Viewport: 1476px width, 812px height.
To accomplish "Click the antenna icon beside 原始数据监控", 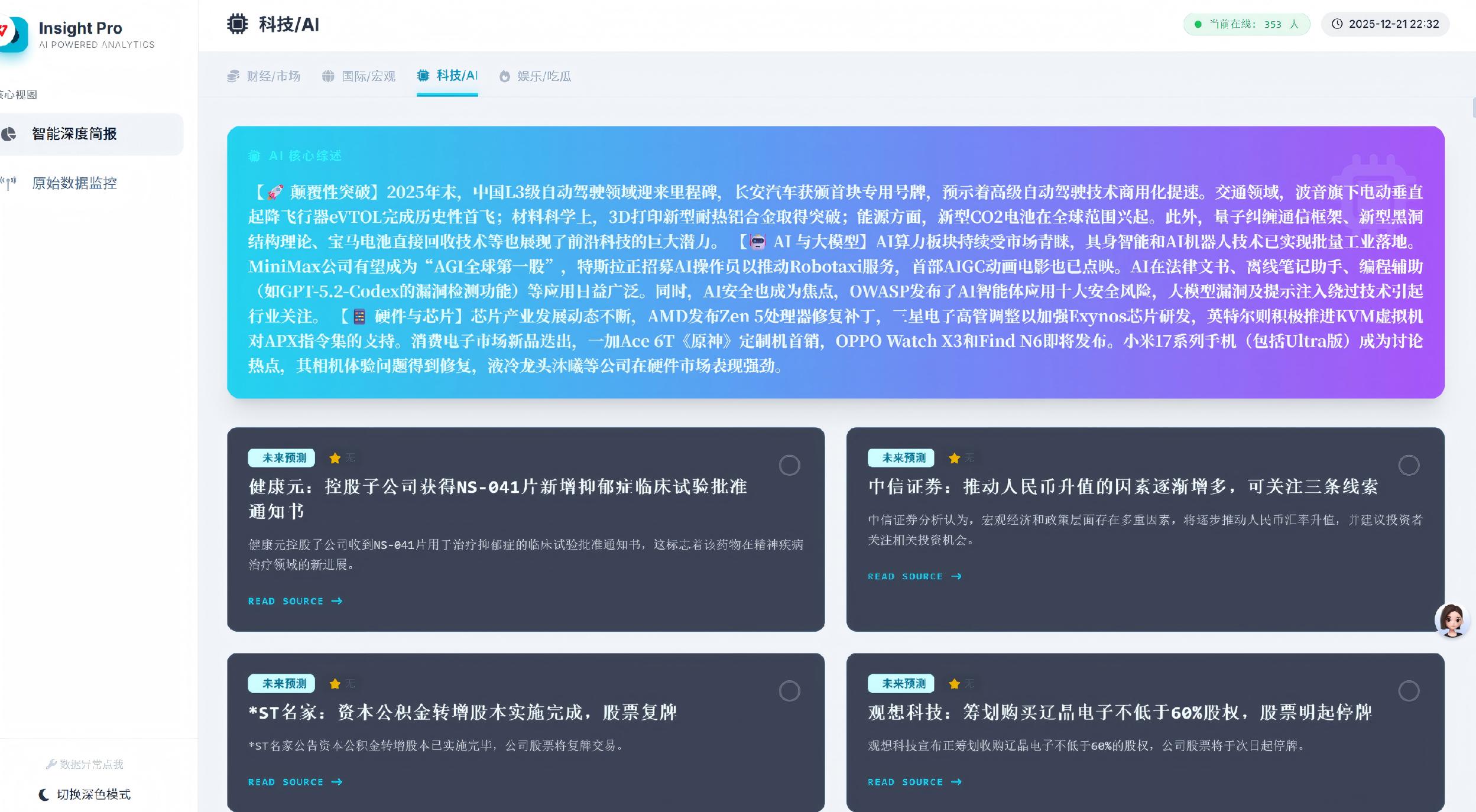I will coord(8,183).
